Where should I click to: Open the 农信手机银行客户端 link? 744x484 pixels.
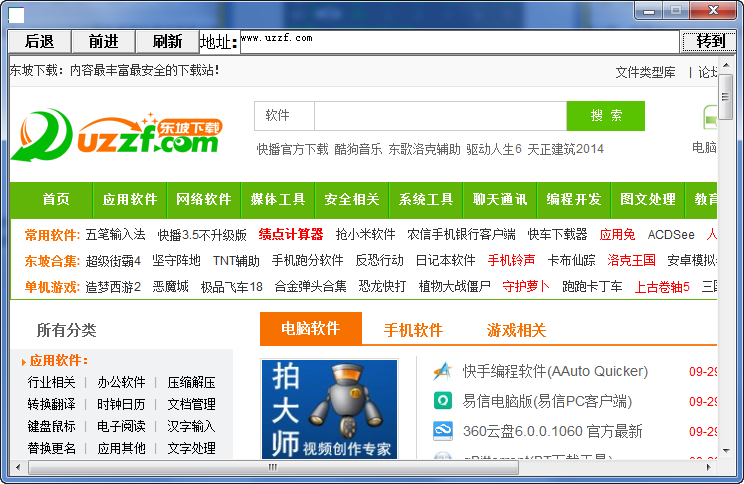(x=461, y=234)
